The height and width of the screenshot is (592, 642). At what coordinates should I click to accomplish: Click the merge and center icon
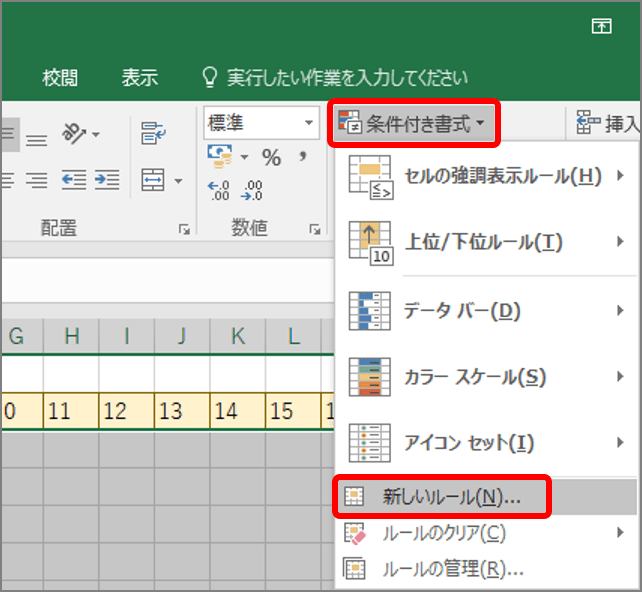(x=153, y=180)
